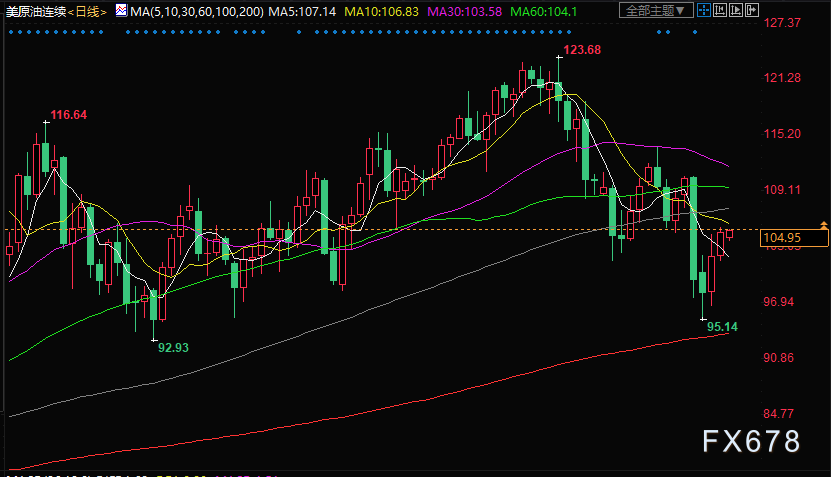Select the magenta MA30:103.58 legend value
831x477 pixels.
(464, 12)
